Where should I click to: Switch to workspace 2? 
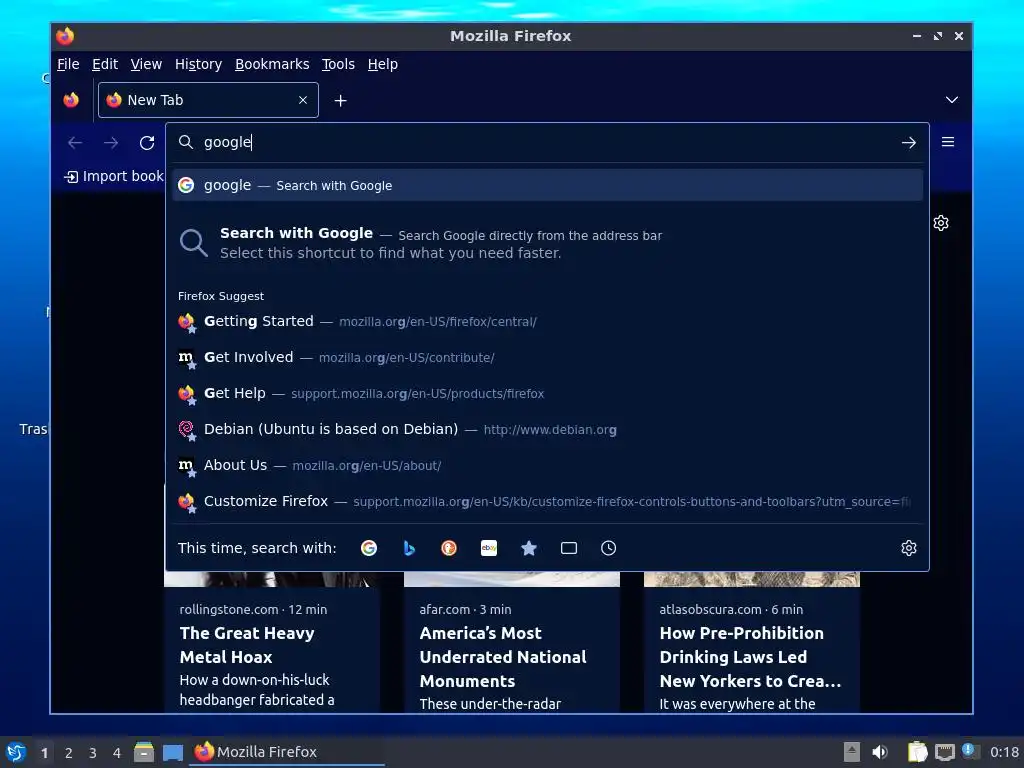pyautogui.click(x=69, y=753)
